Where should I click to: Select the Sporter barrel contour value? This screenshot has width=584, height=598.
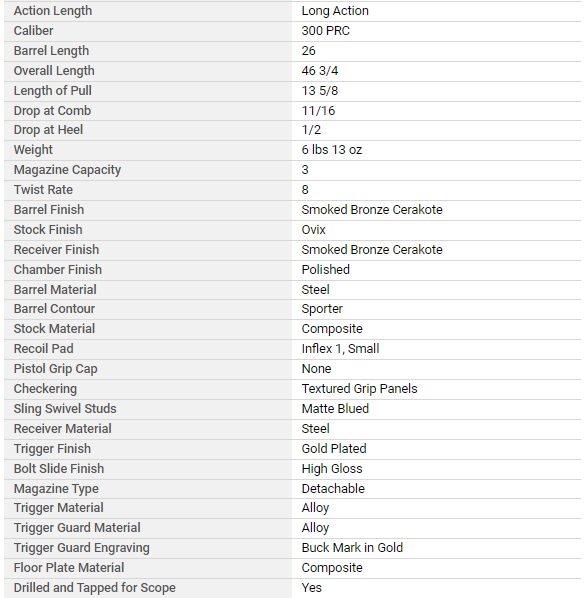[322, 309]
